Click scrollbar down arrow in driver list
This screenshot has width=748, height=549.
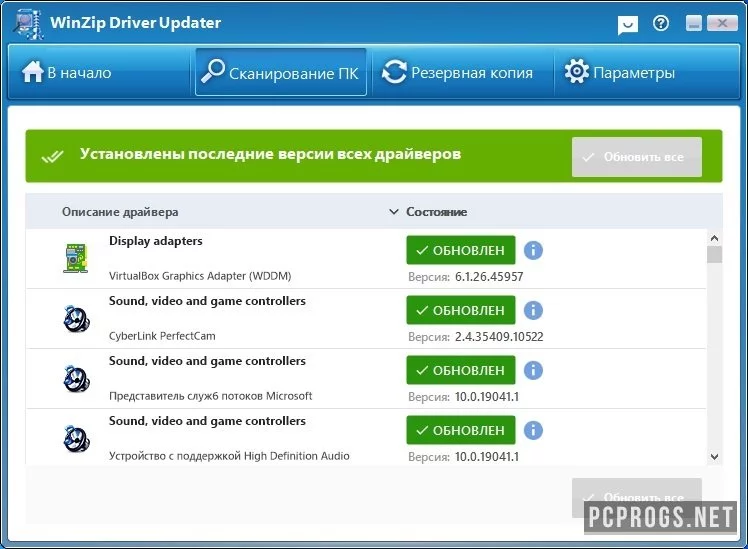coord(714,456)
